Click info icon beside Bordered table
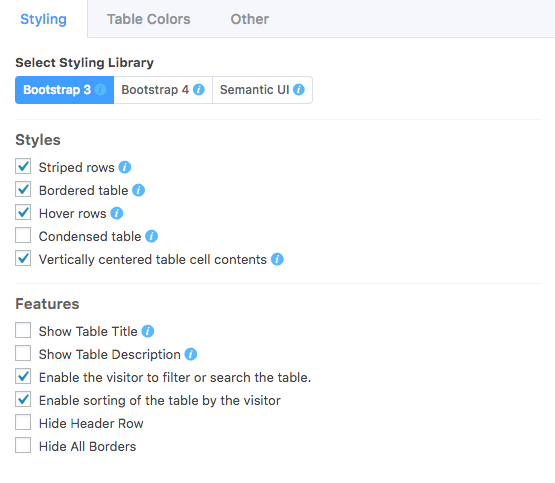The image size is (555, 483). [138, 190]
